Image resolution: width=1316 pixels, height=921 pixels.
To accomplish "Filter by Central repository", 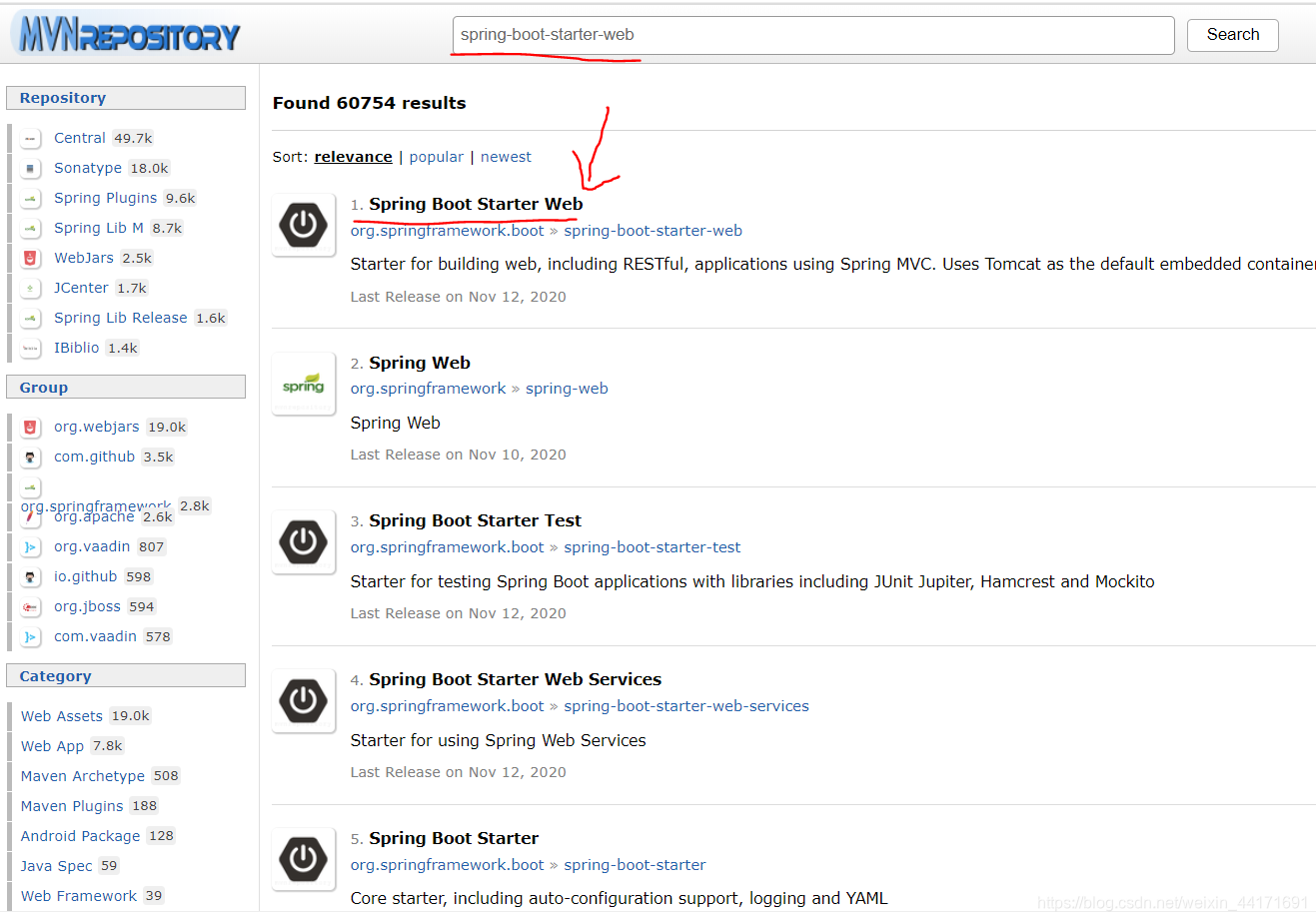I will coord(80,138).
